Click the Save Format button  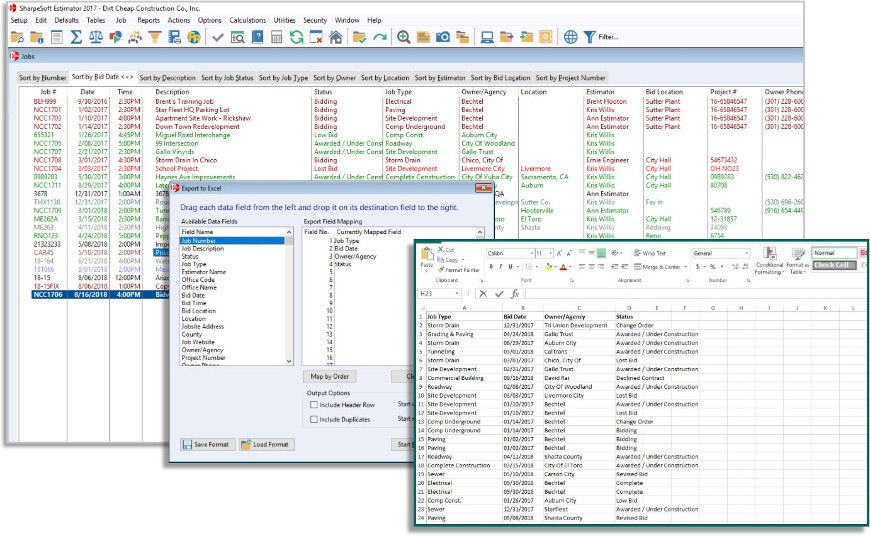pyautogui.click(x=206, y=444)
